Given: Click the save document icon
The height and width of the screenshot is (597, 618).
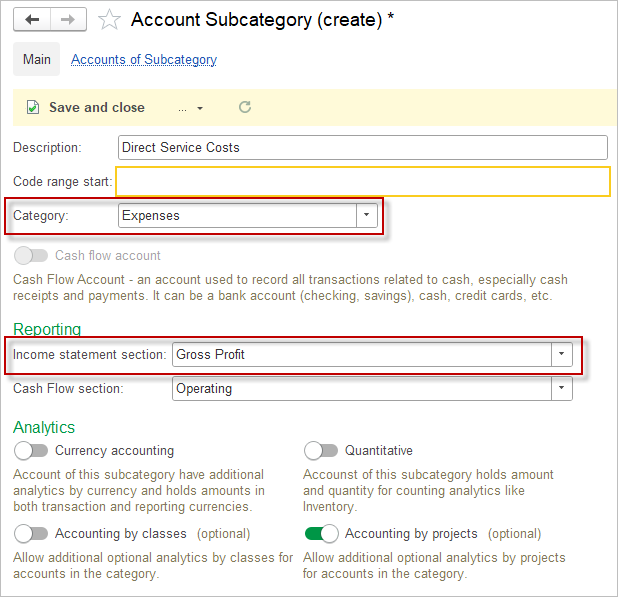Looking at the screenshot, I should pos(33,107).
